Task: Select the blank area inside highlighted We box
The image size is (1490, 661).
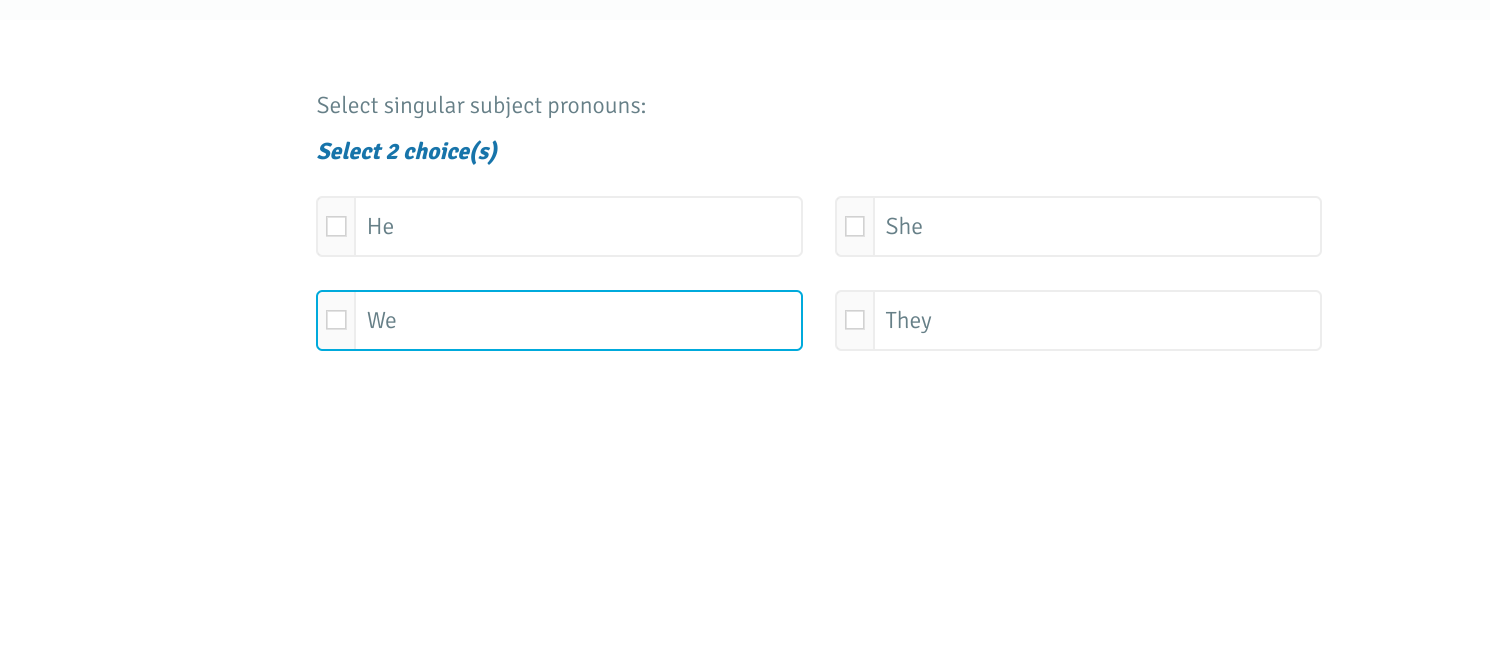Action: tap(600, 321)
